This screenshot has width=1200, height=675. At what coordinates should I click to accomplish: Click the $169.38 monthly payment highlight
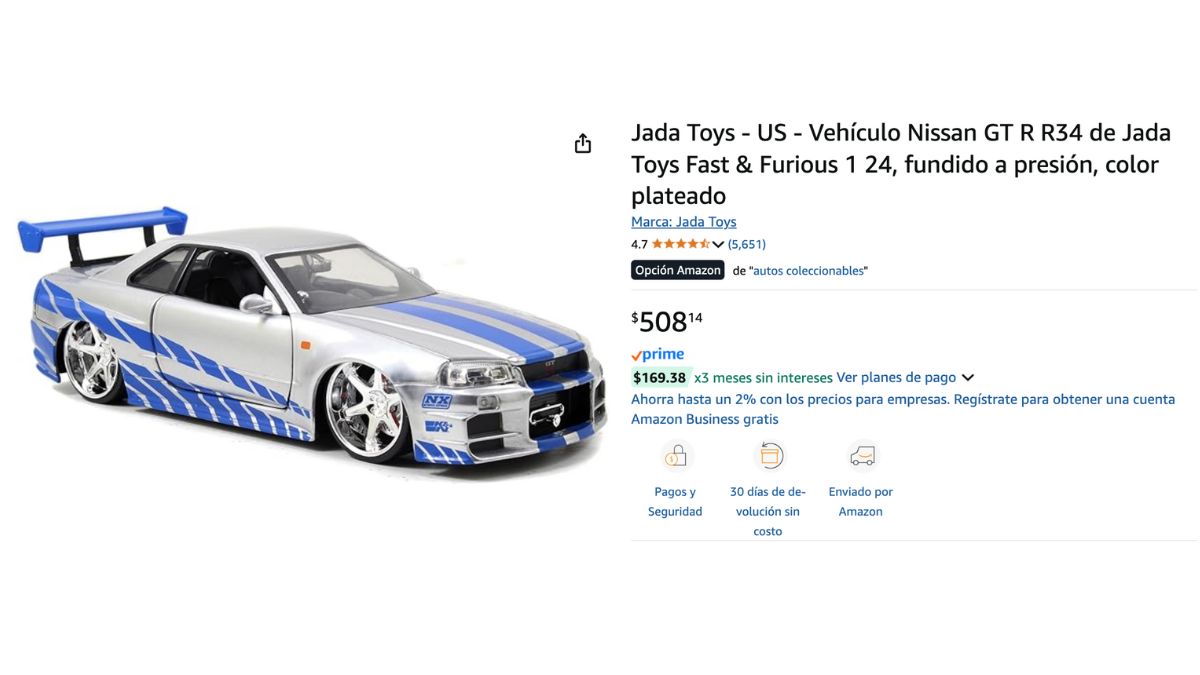[x=660, y=378]
